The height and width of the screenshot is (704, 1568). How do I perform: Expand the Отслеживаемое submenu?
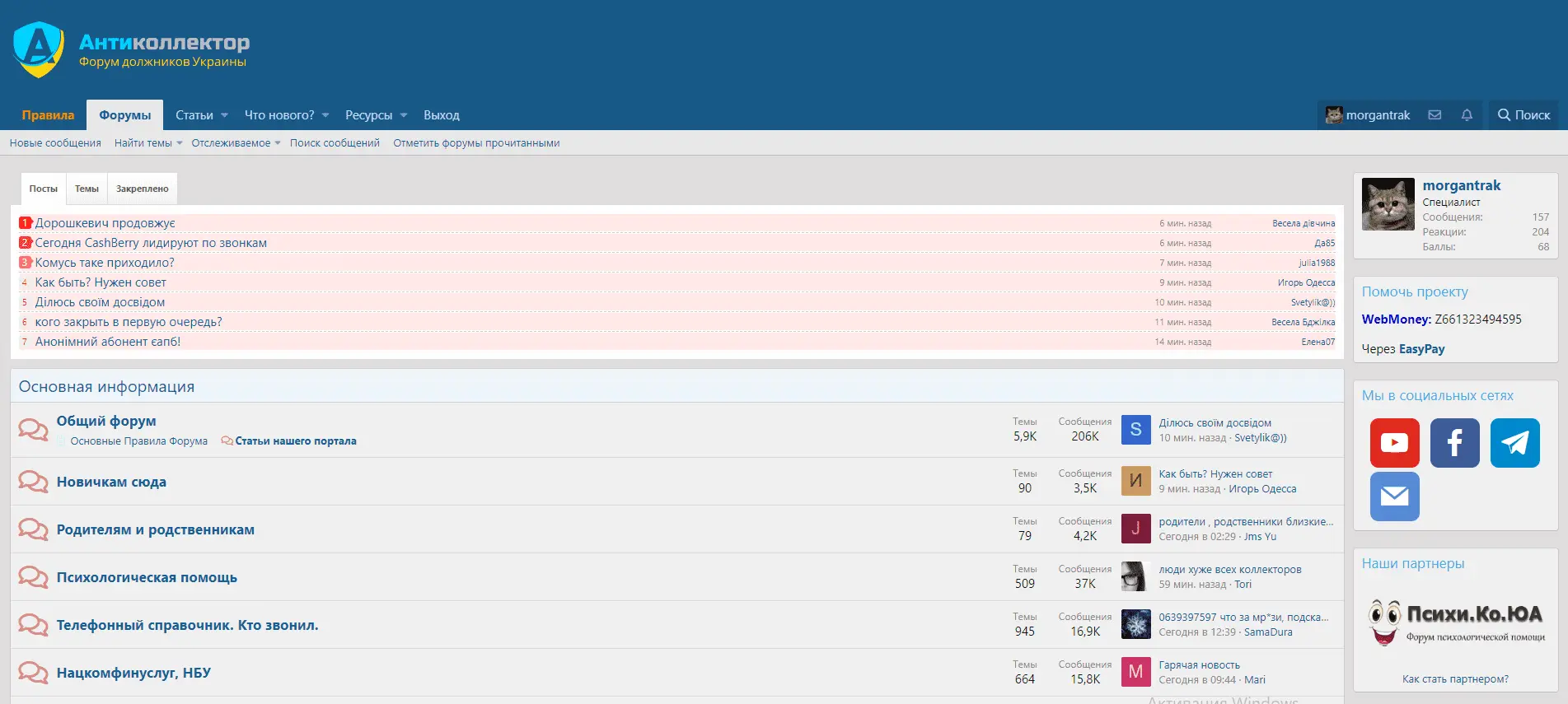pyautogui.click(x=278, y=143)
